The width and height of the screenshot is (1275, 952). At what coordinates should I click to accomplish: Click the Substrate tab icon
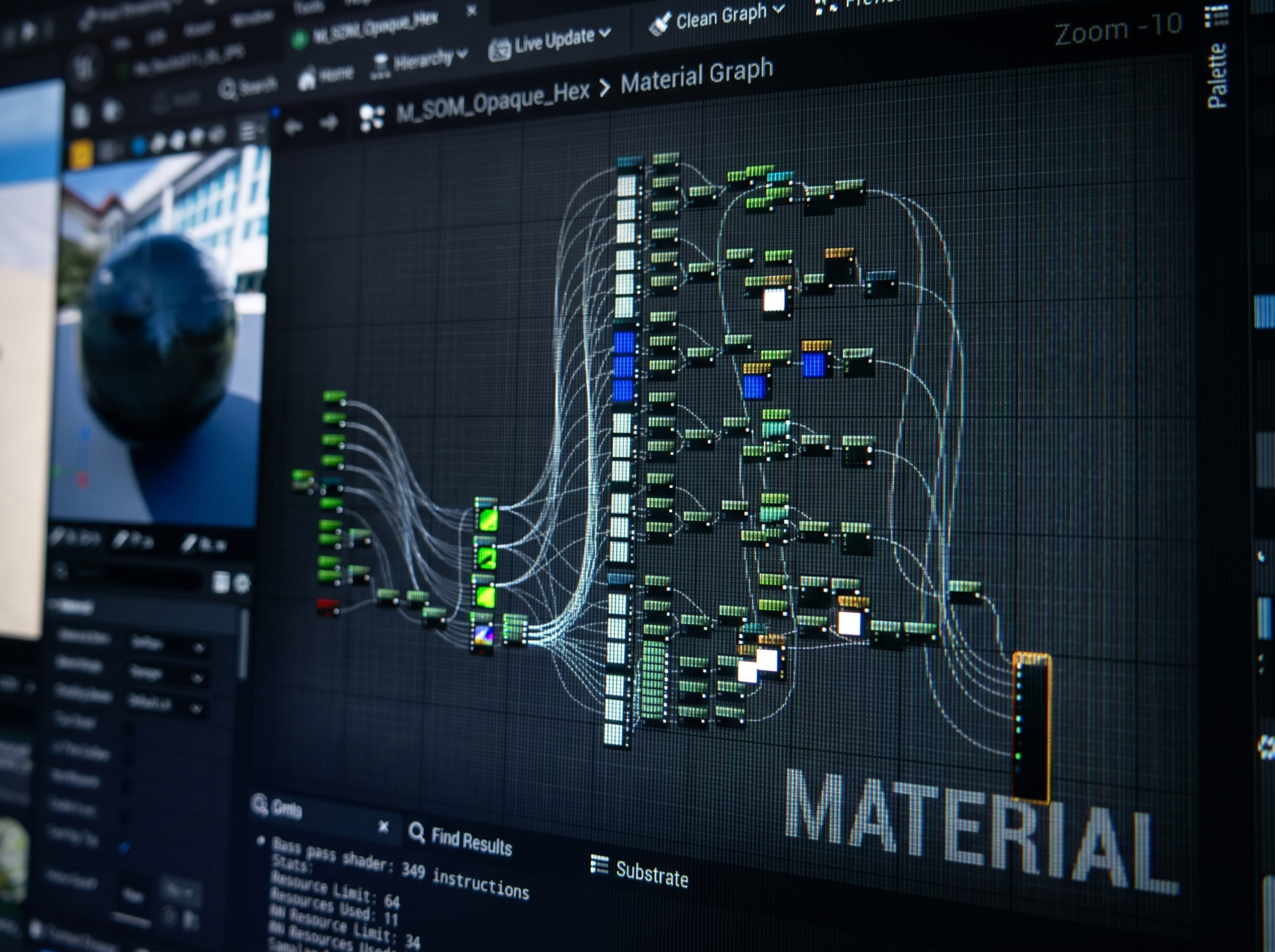click(x=599, y=864)
